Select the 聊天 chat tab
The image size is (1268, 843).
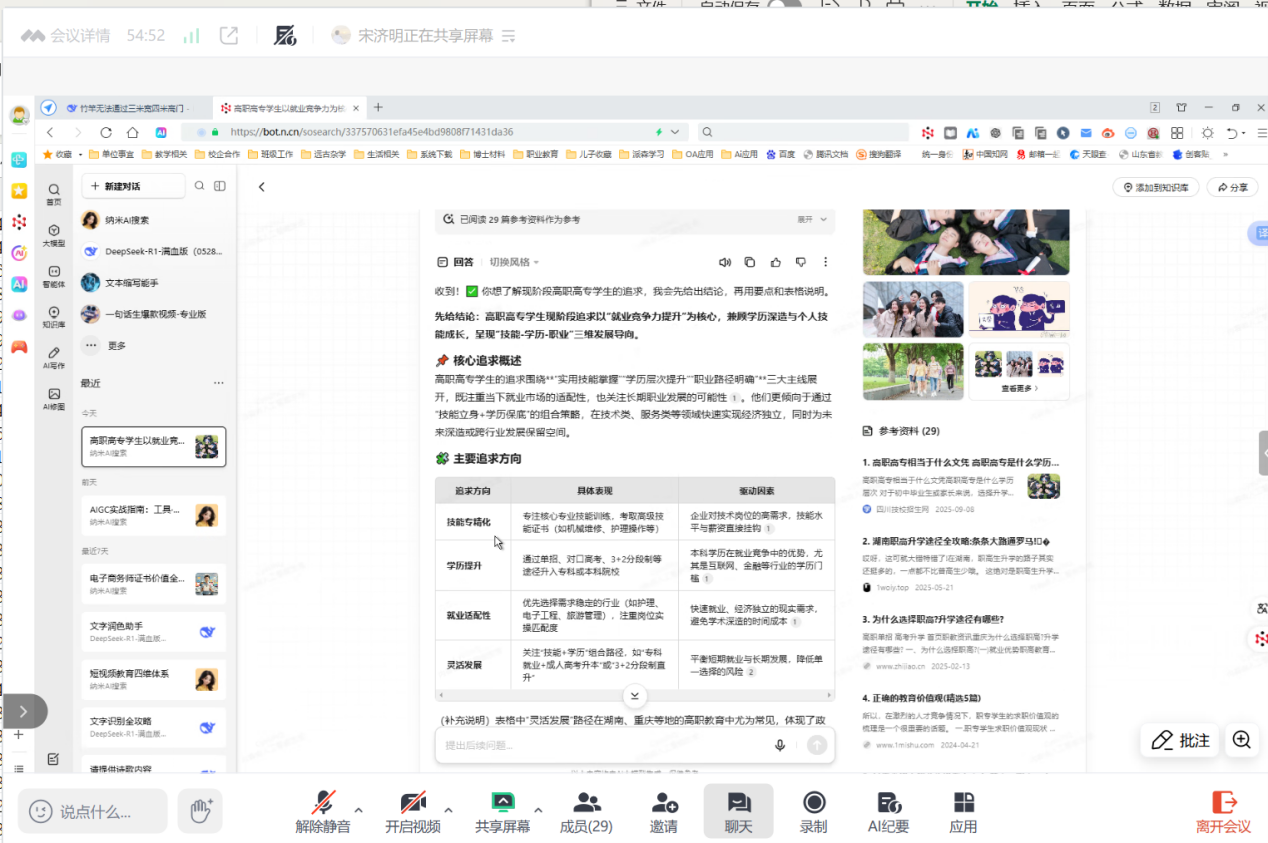(x=738, y=810)
